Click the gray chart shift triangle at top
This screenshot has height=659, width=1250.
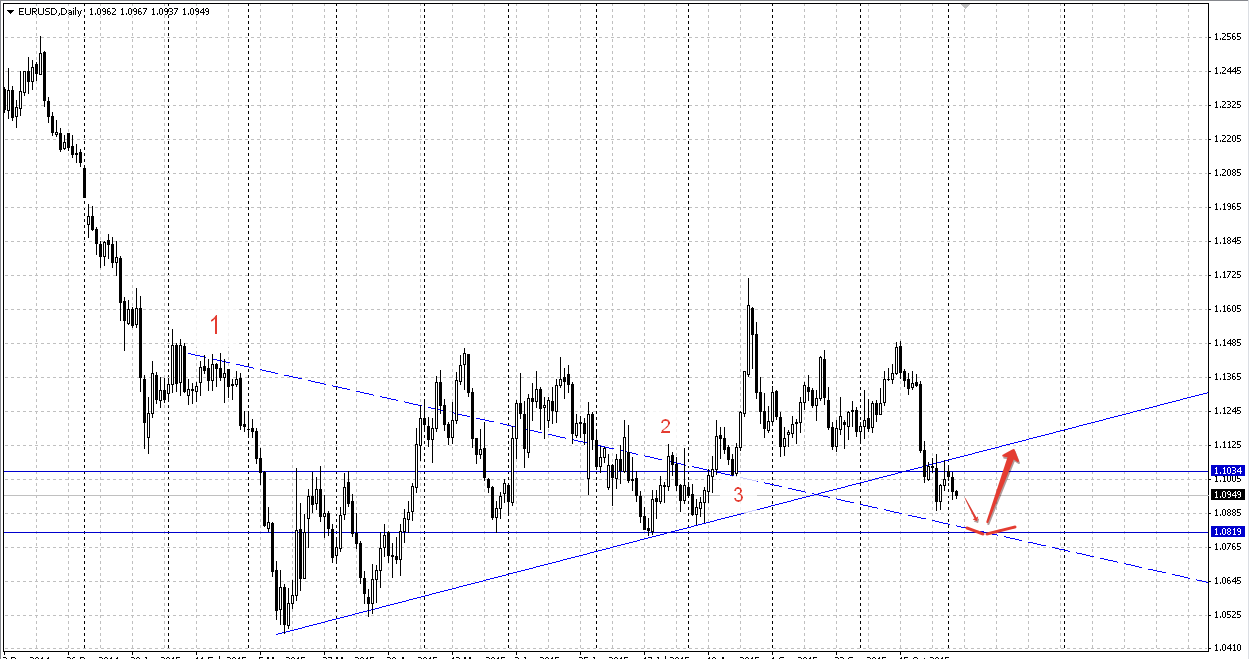965,6
